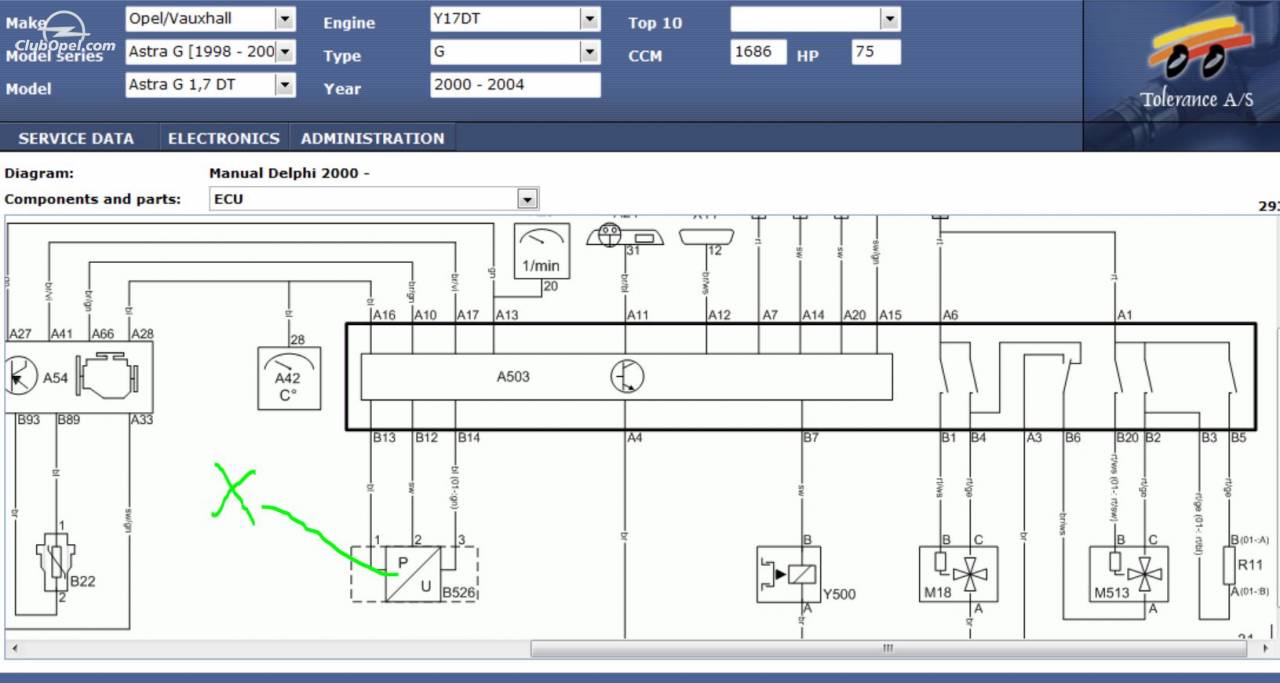Switch to the ELECTRONICS tab
This screenshot has width=1280, height=683.
pyautogui.click(x=223, y=139)
